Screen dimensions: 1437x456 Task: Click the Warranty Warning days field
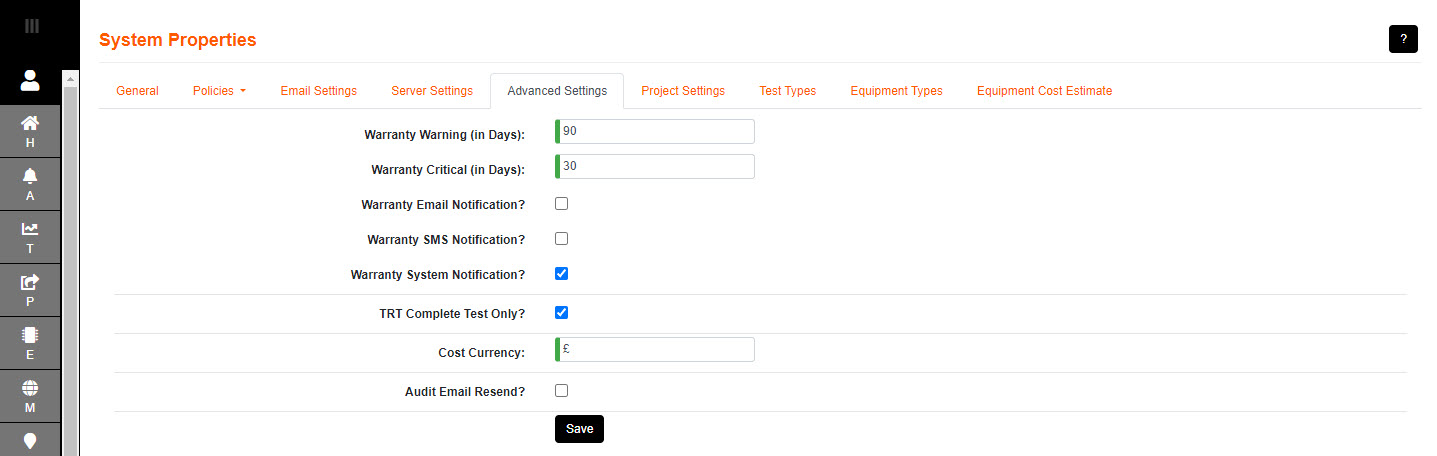(655, 132)
